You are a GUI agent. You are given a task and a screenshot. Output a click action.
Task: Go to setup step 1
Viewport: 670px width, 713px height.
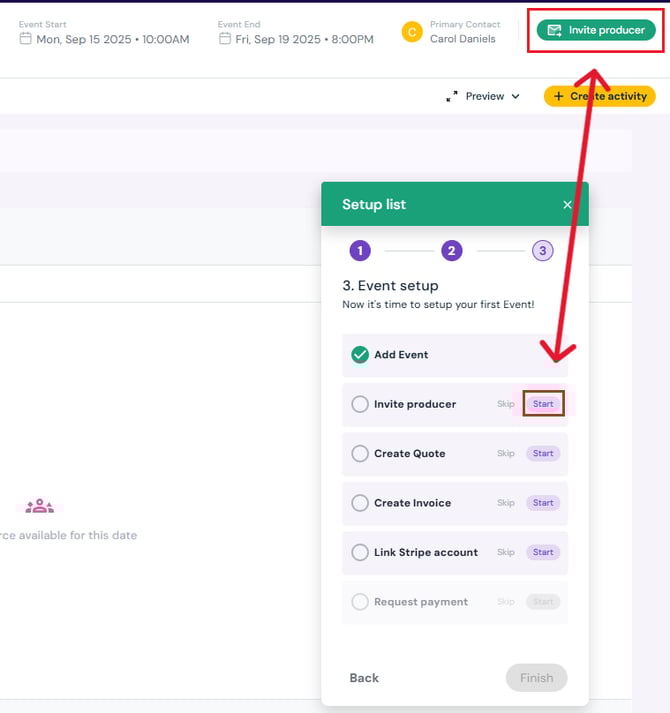(x=360, y=251)
